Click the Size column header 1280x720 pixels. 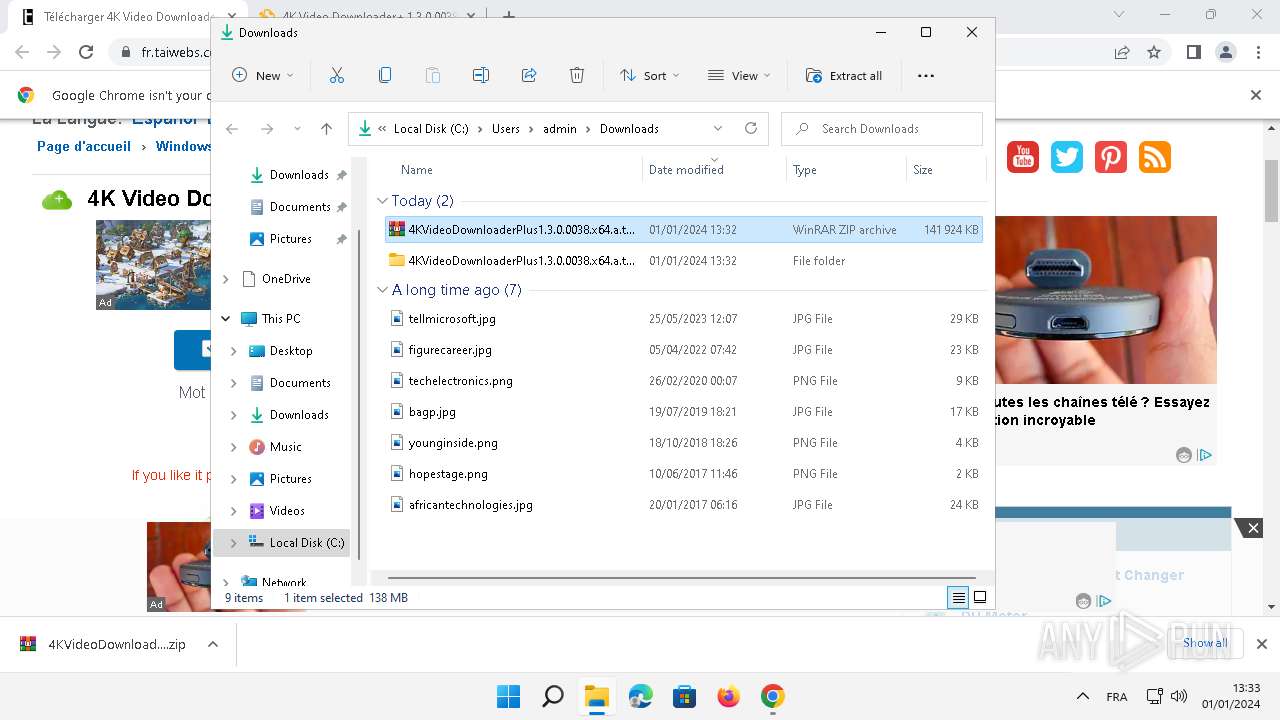[923, 170]
